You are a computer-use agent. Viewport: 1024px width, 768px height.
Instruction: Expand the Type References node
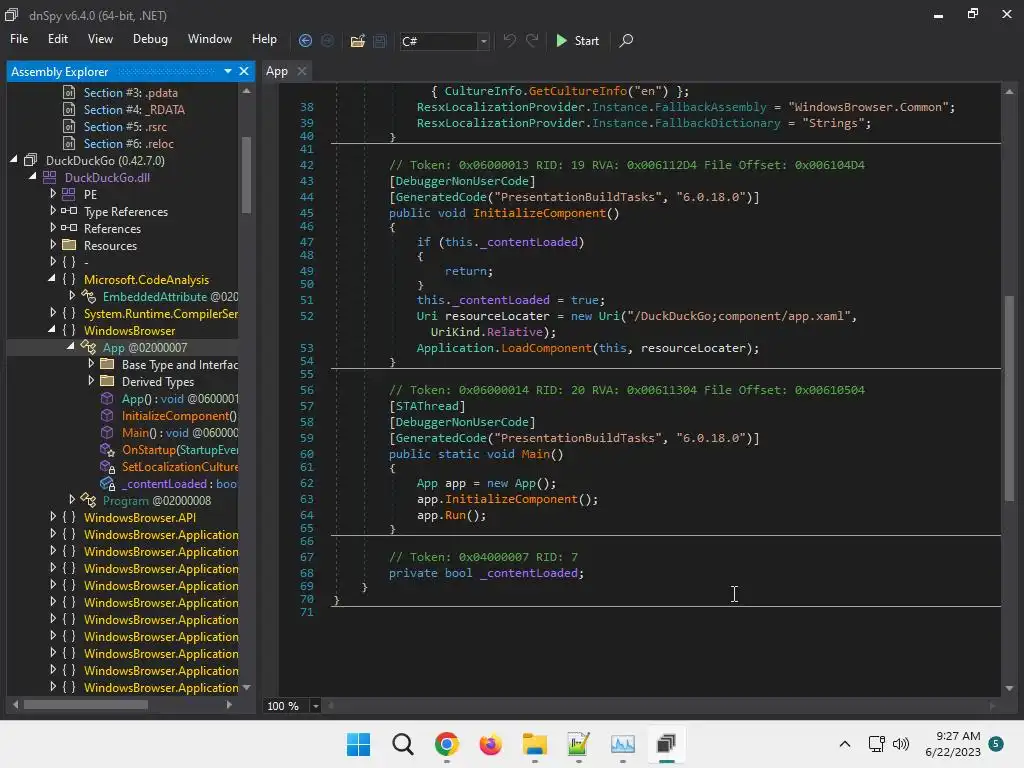[x=53, y=212]
